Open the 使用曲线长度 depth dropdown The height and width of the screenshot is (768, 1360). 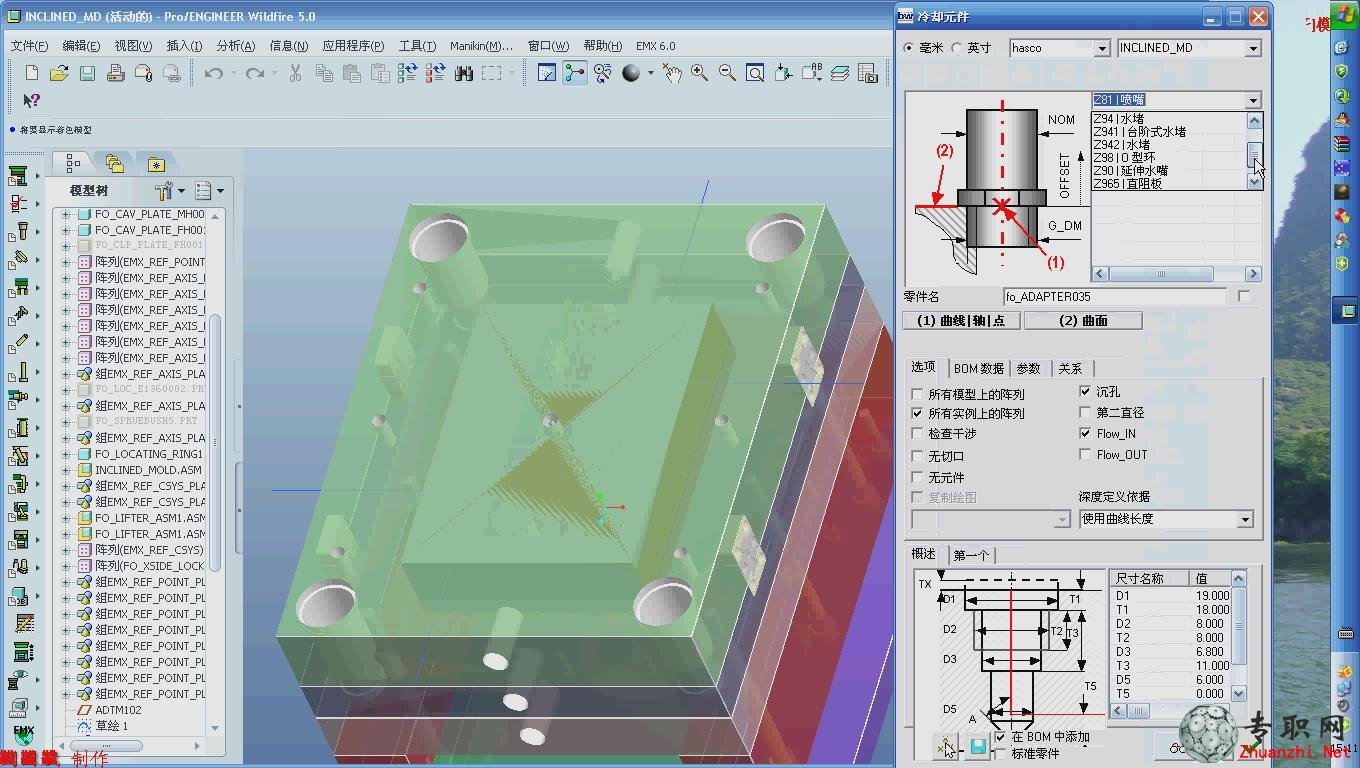[x=1245, y=519]
